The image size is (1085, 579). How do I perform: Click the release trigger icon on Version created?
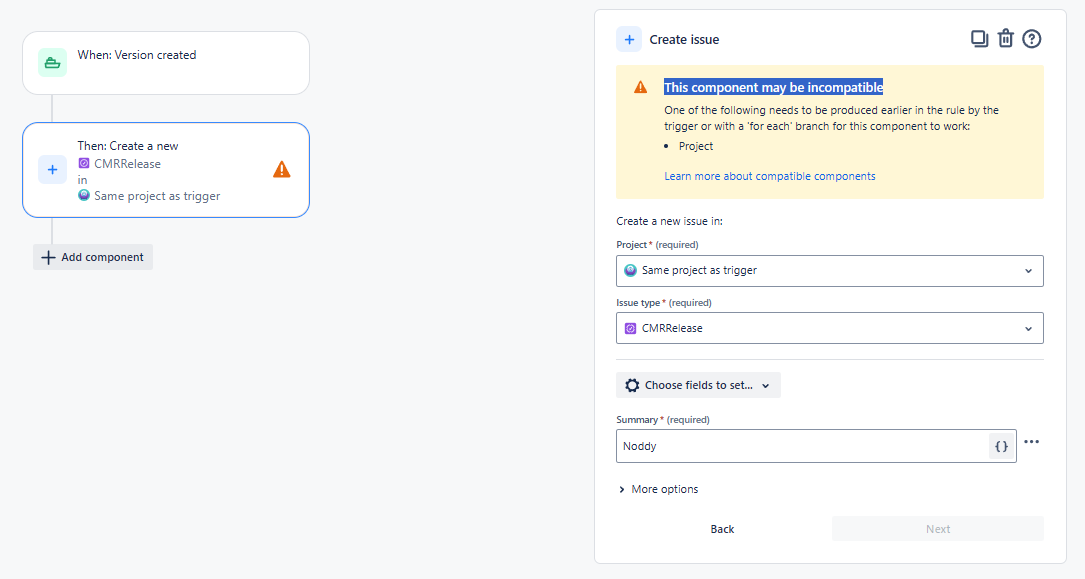coord(52,62)
